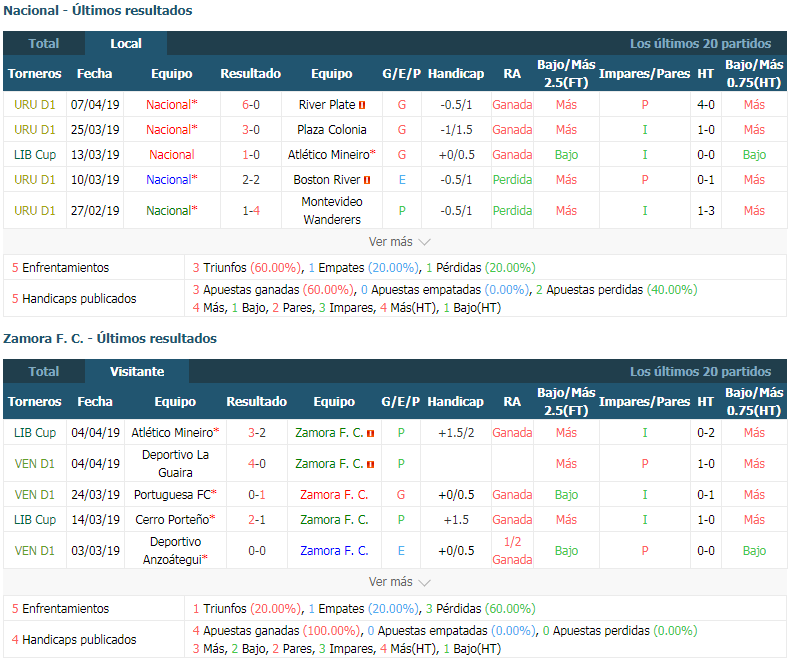Open the 2-2 result against Boston River
This screenshot has height=658, width=789.
pos(251,180)
